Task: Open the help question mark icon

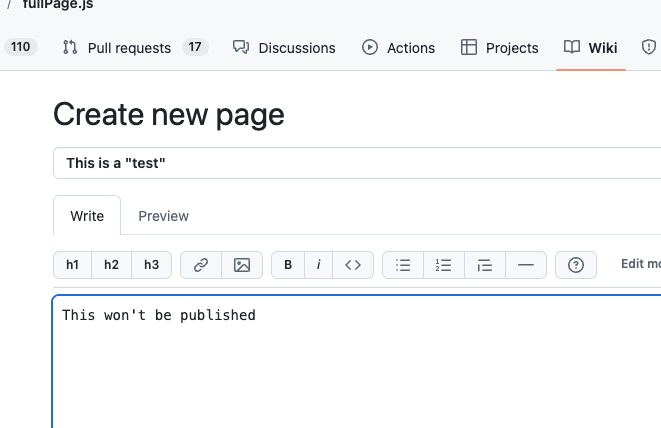Action: pos(576,265)
